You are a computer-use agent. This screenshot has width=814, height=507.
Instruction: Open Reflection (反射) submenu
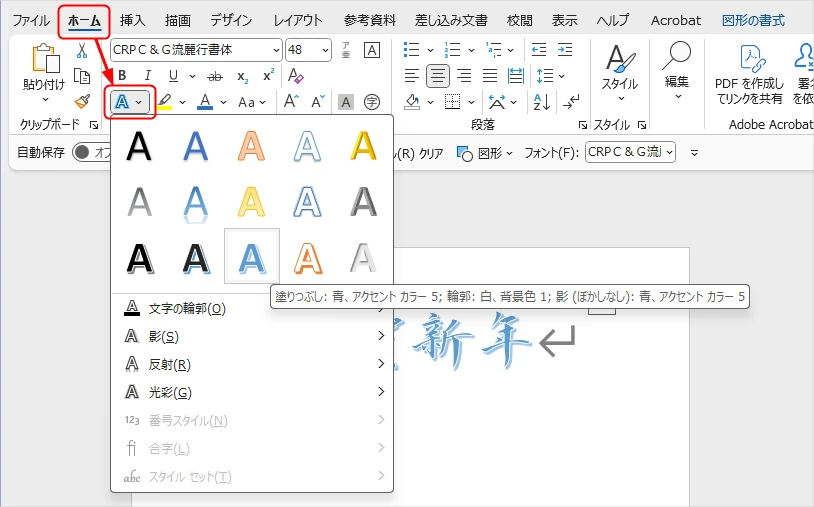click(252, 364)
